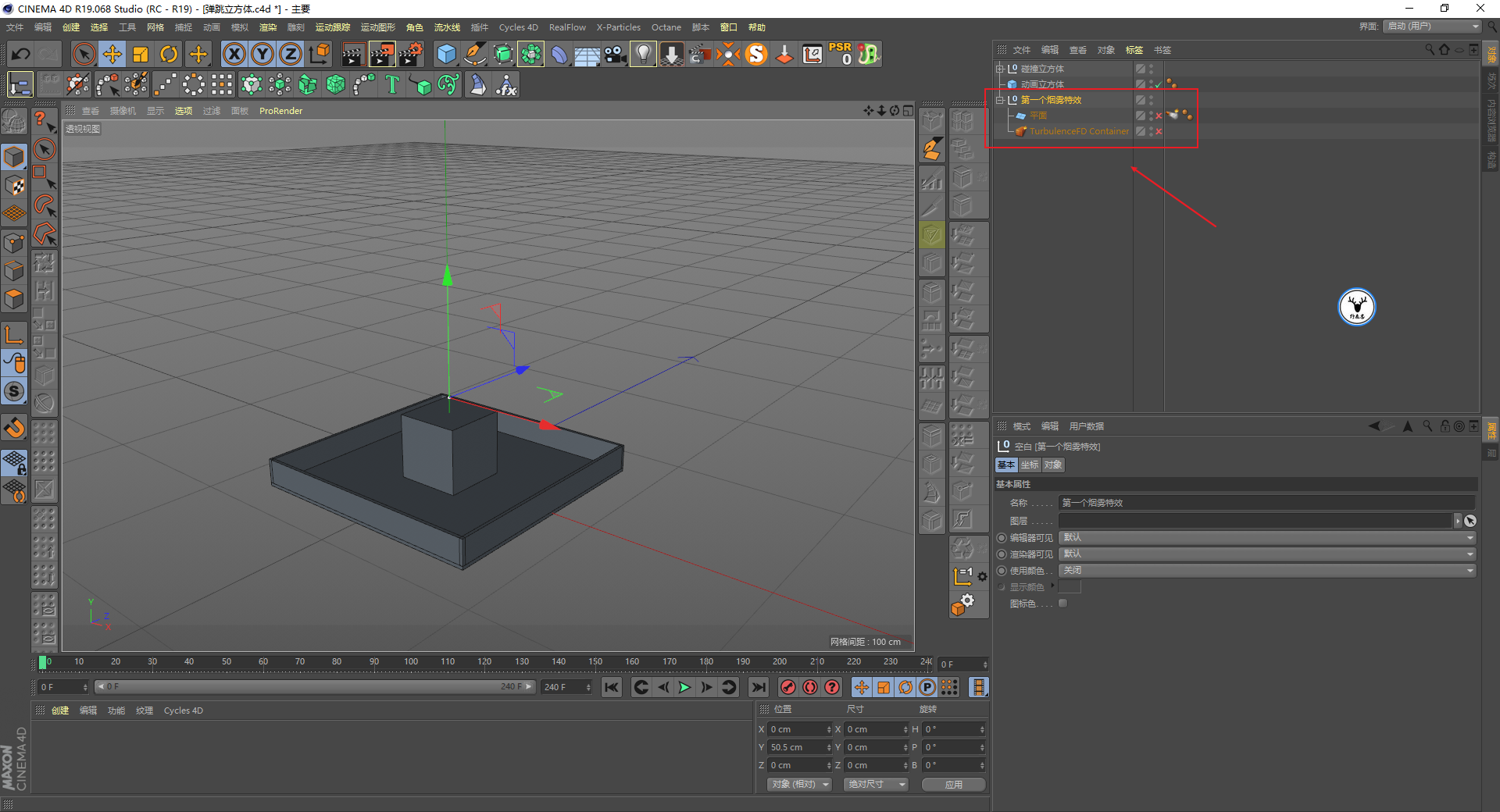The image size is (1500, 812).
Task: Collapse the 第一个烟雾特效 tree group
Action: tap(999, 100)
